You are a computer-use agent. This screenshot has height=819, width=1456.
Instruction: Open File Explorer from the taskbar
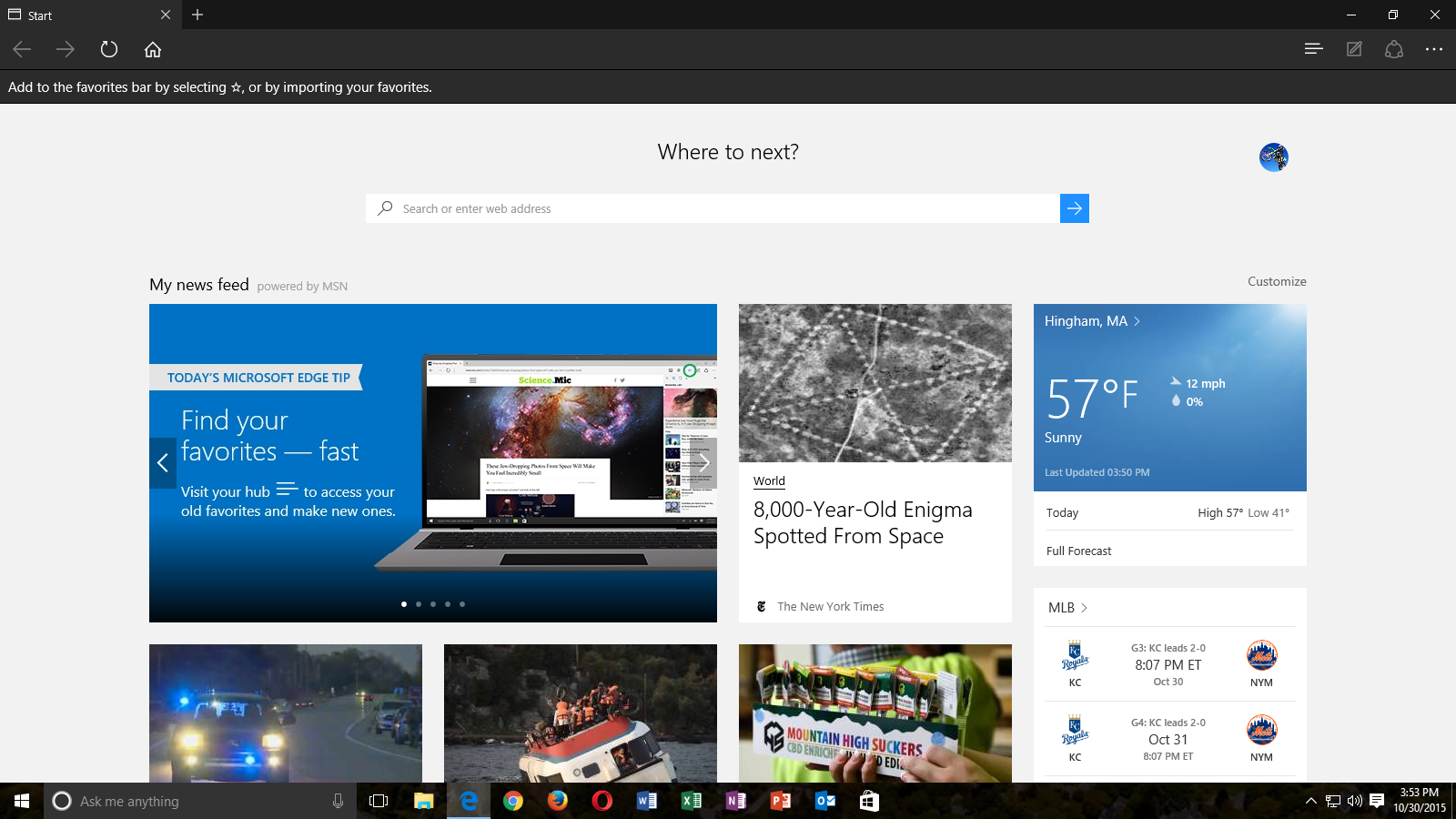pyautogui.click(x=423, y=801)
